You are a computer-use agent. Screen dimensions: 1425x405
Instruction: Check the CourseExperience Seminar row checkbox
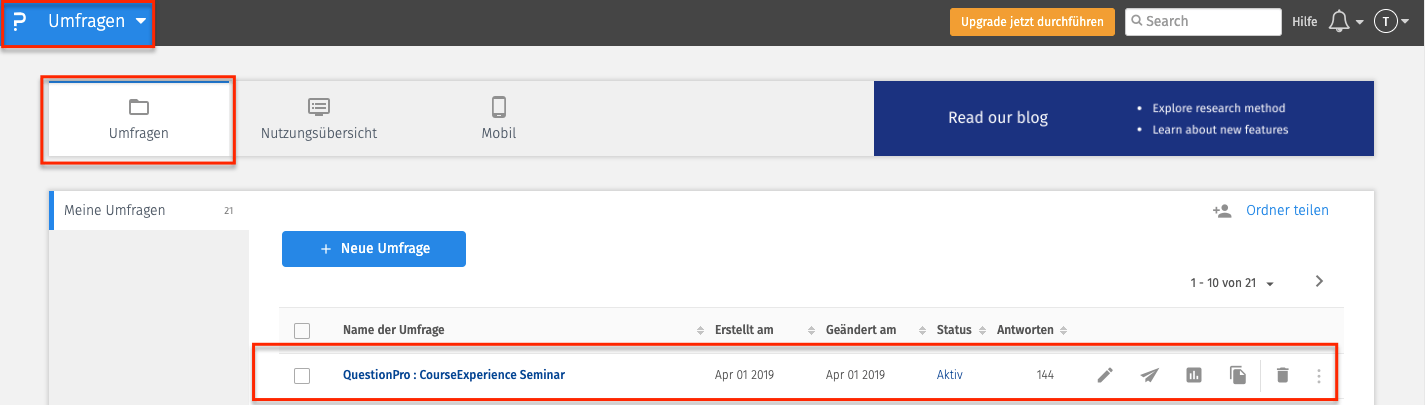302,376
